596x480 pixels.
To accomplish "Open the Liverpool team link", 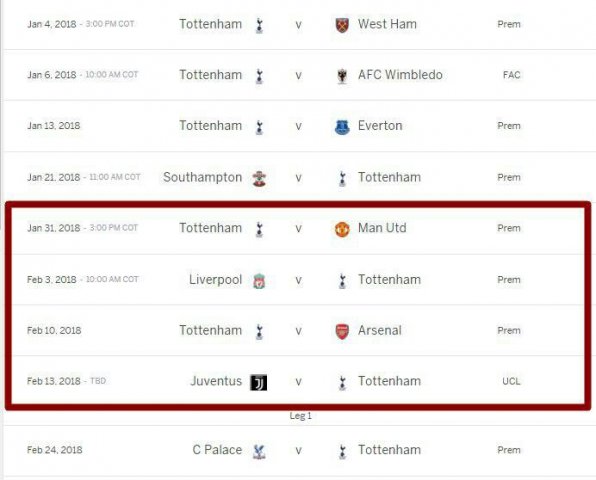I will [x=216, y=280].
